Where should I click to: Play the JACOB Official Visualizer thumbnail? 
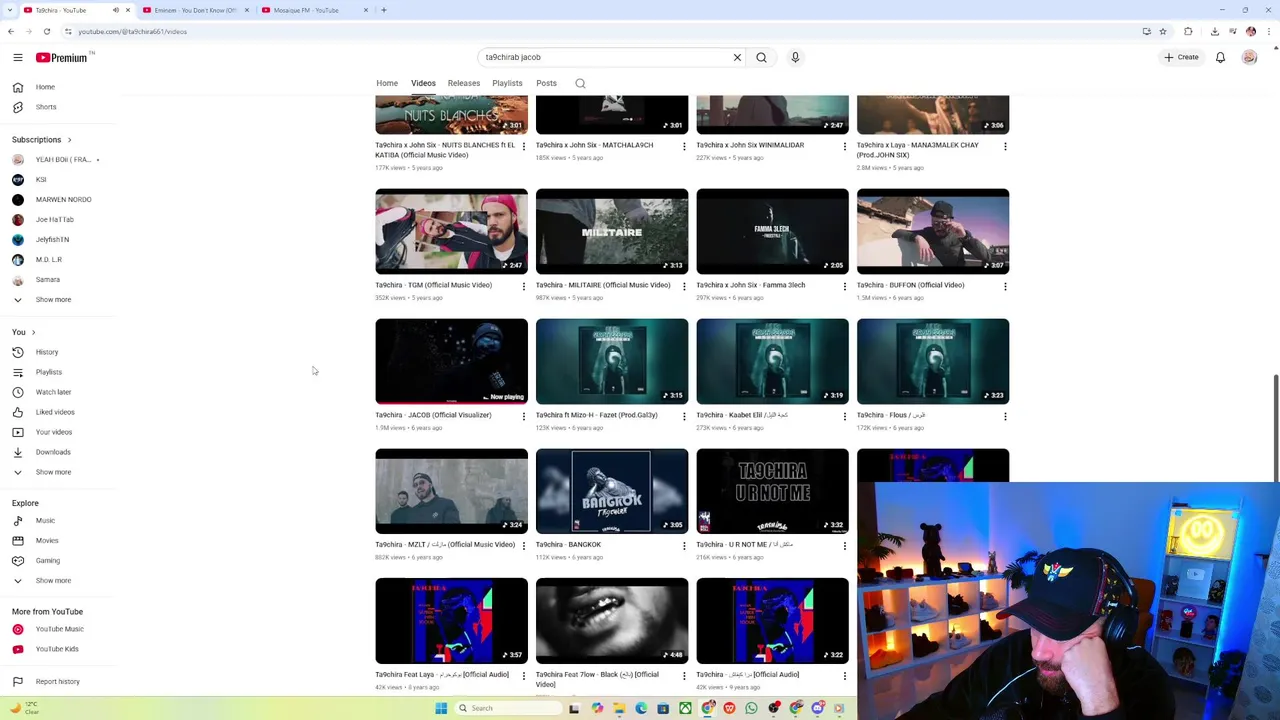pos(451,361)
